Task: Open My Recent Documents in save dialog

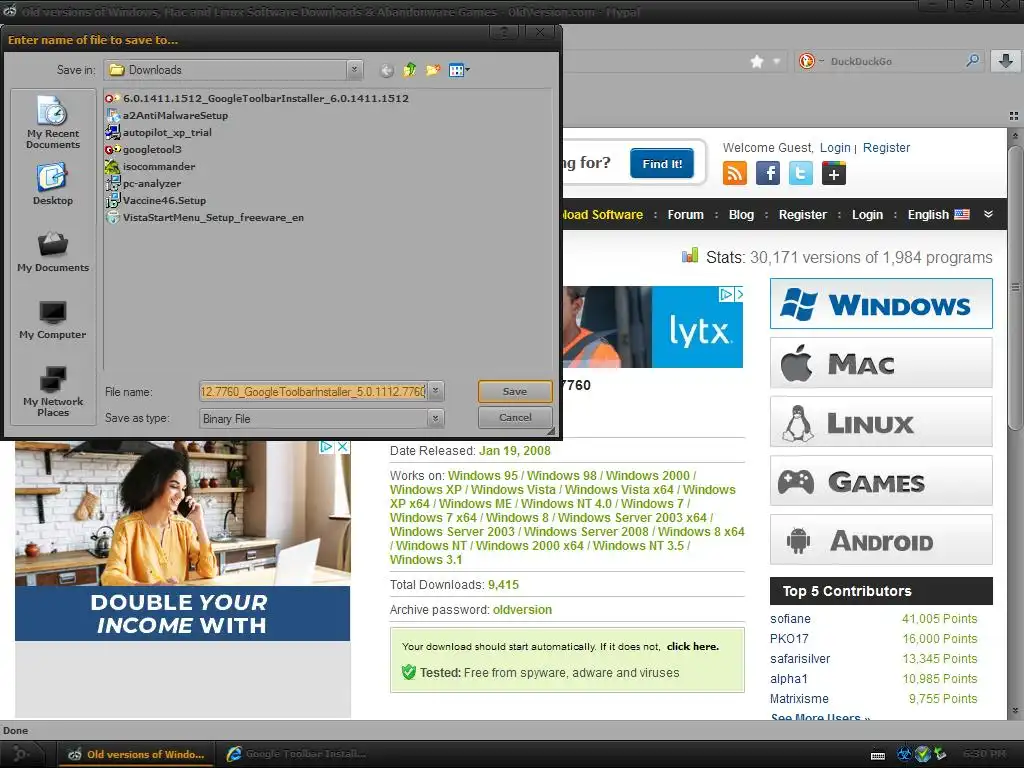Action: [x=53, y=121]
